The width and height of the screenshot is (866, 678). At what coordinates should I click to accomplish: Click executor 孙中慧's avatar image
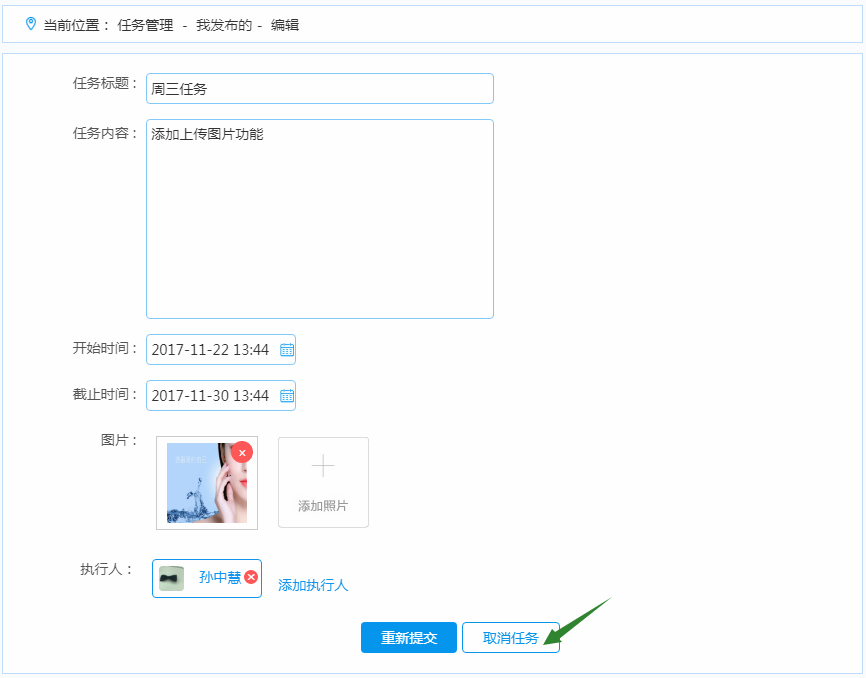pyautogui.click(x=171, y=578)
